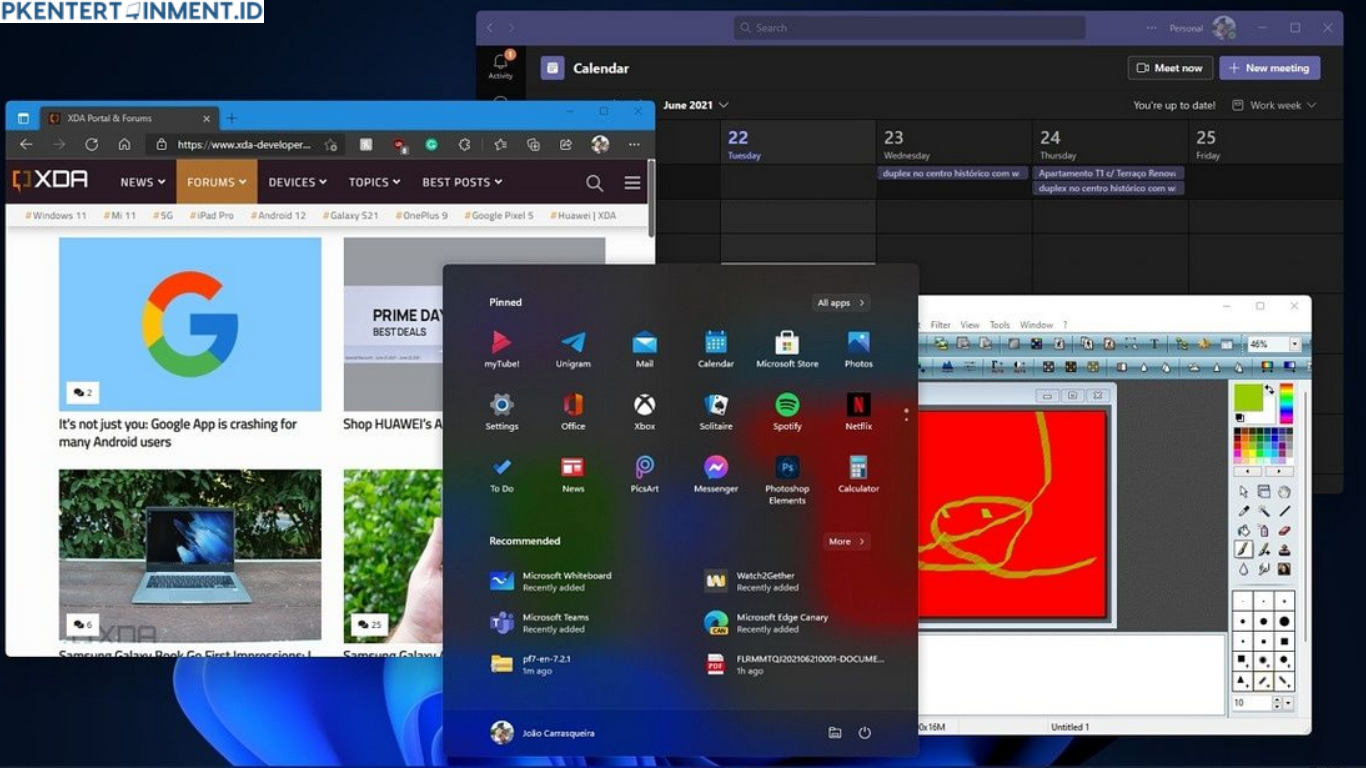Expand the FORUMS dropdown on XDA
The height and width of the screenshot is (768, 1366).
pyautogui.click(x=217, y=182)
